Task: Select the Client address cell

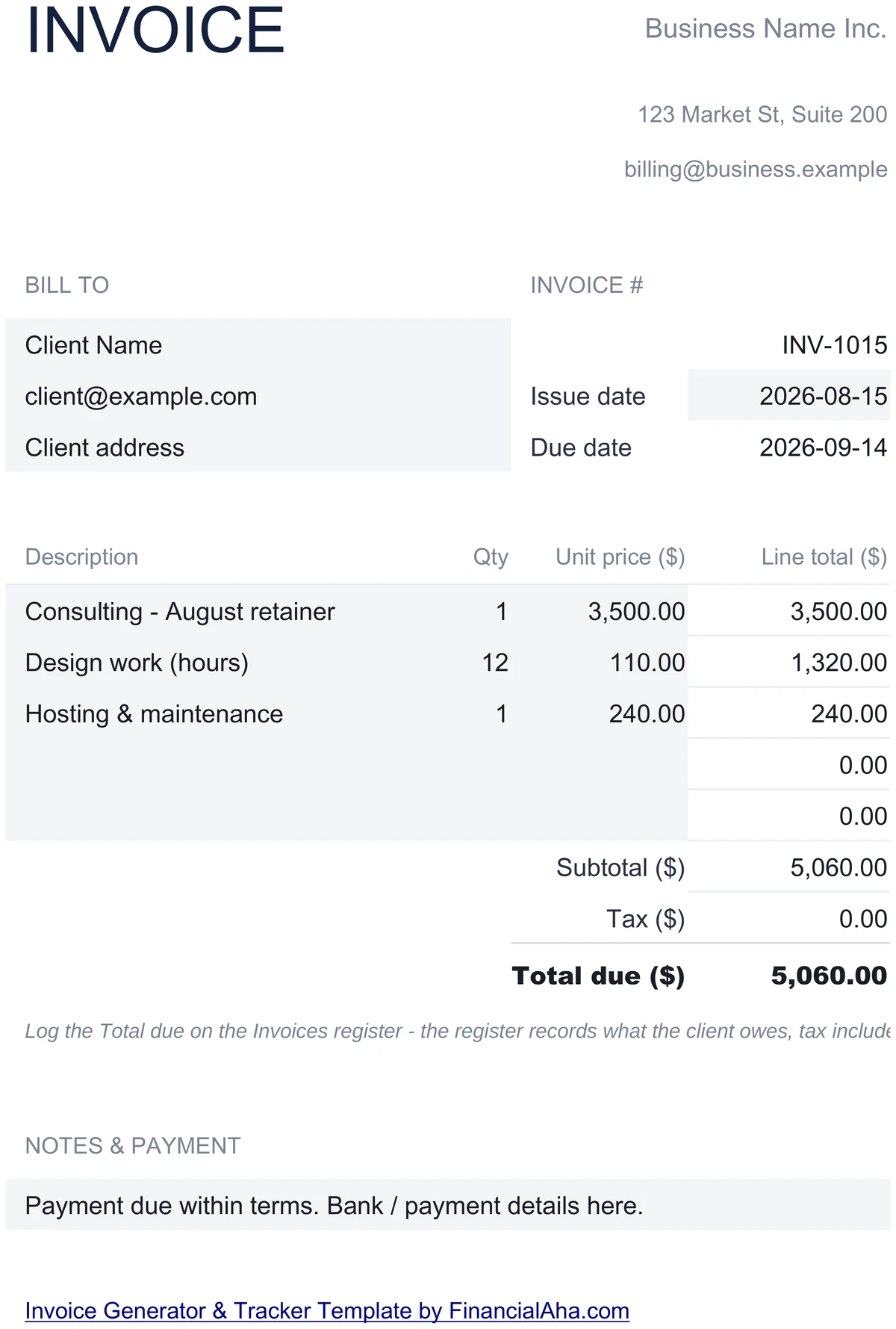Action: point(258,447)
